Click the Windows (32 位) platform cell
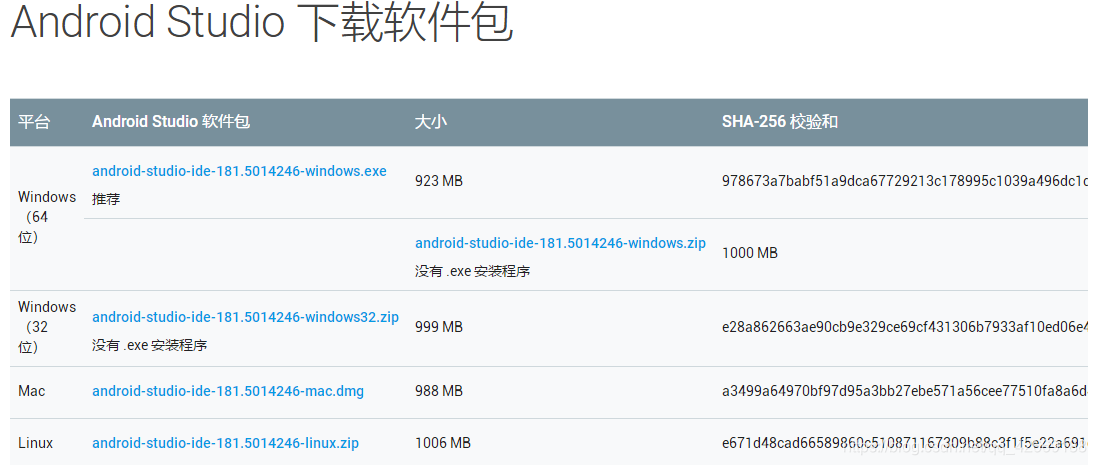Image resolution: width=1096 pixels, height=465 pixels. pos(47,327)
